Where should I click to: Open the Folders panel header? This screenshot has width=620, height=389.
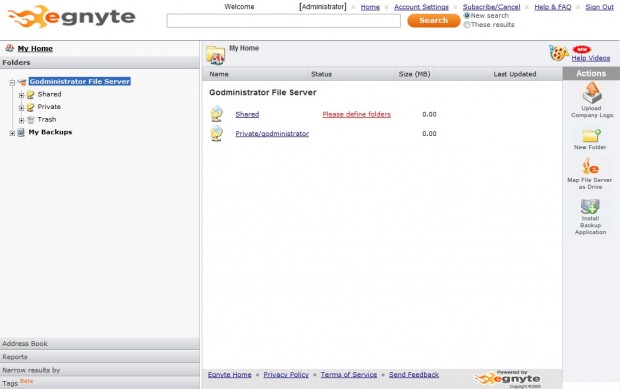[x=100, y=62]
